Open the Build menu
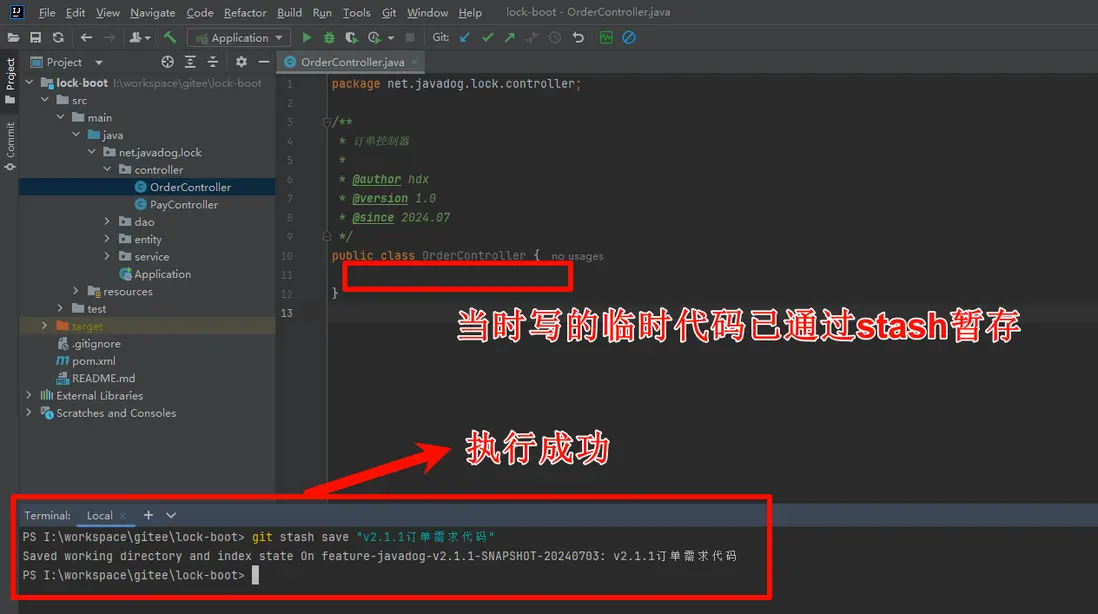Viewport: 1098px width, 614px height. coord(289,13)
